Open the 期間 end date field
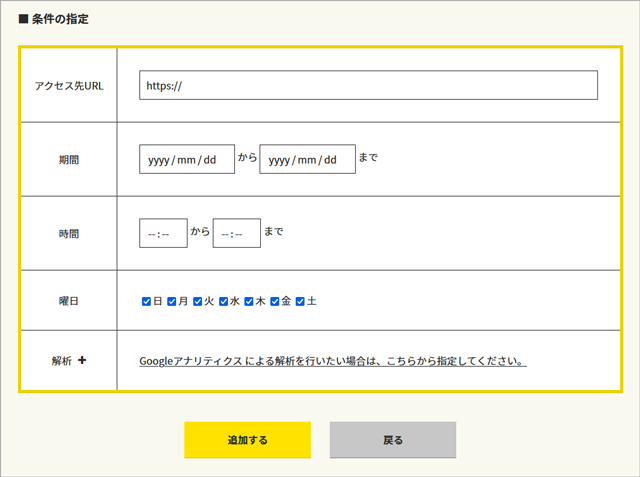Screen dimensions: 640x477 point(307,159)
